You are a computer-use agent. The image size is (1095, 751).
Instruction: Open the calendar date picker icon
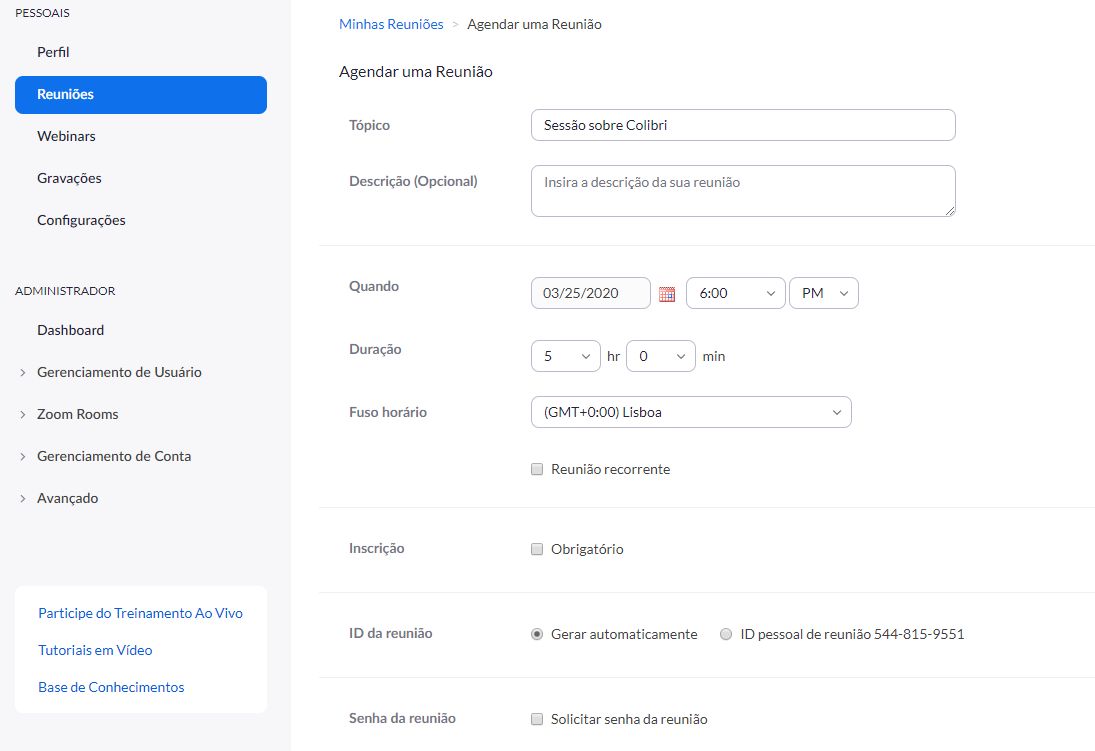pyautogui.click(x=667, y=294)
